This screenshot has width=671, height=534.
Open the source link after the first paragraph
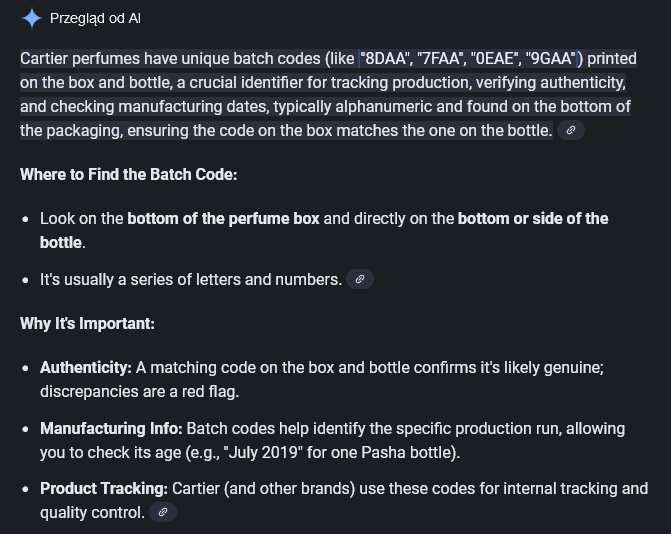[x=571, y=130]
